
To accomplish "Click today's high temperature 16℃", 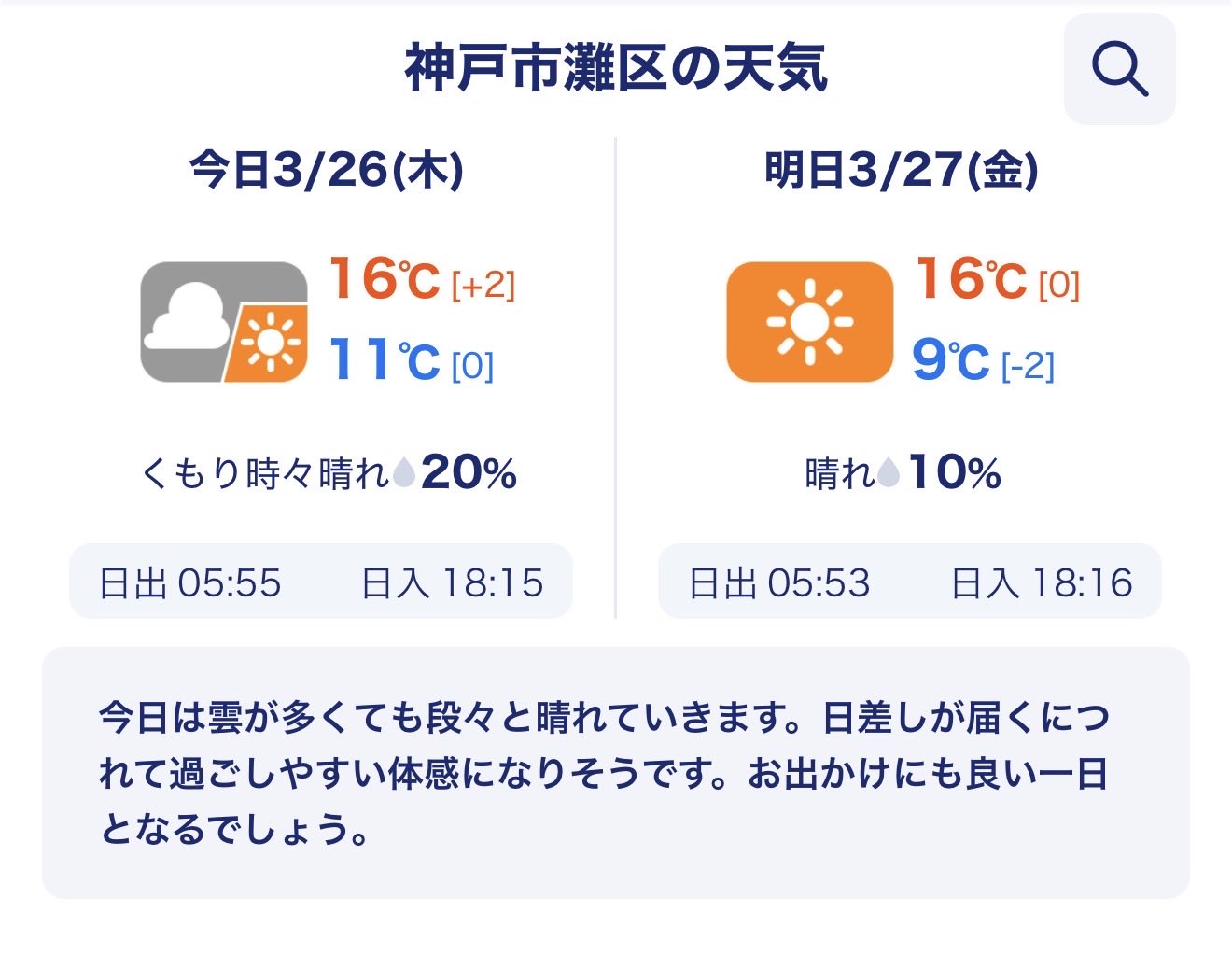I will (384, 279).
